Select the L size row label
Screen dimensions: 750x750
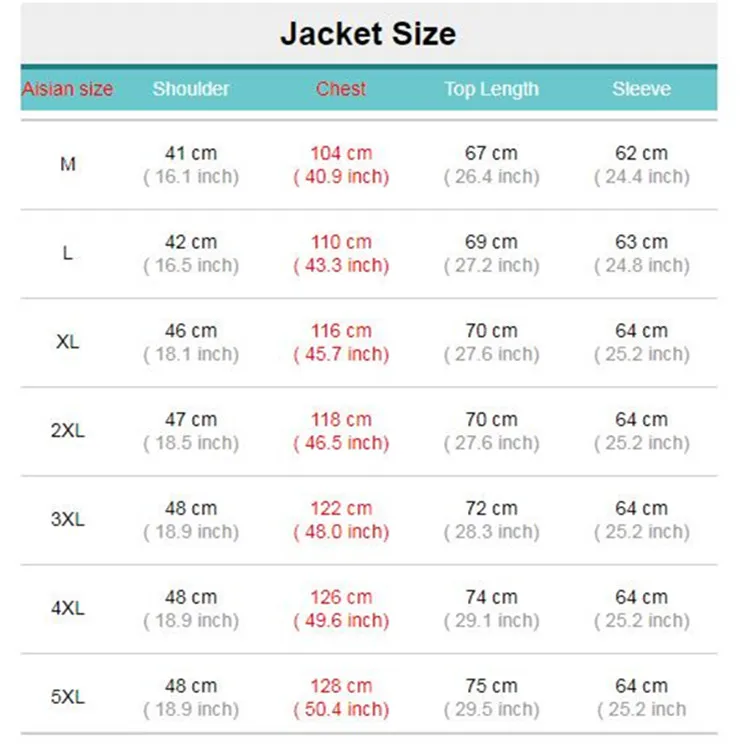coord(67,253)
